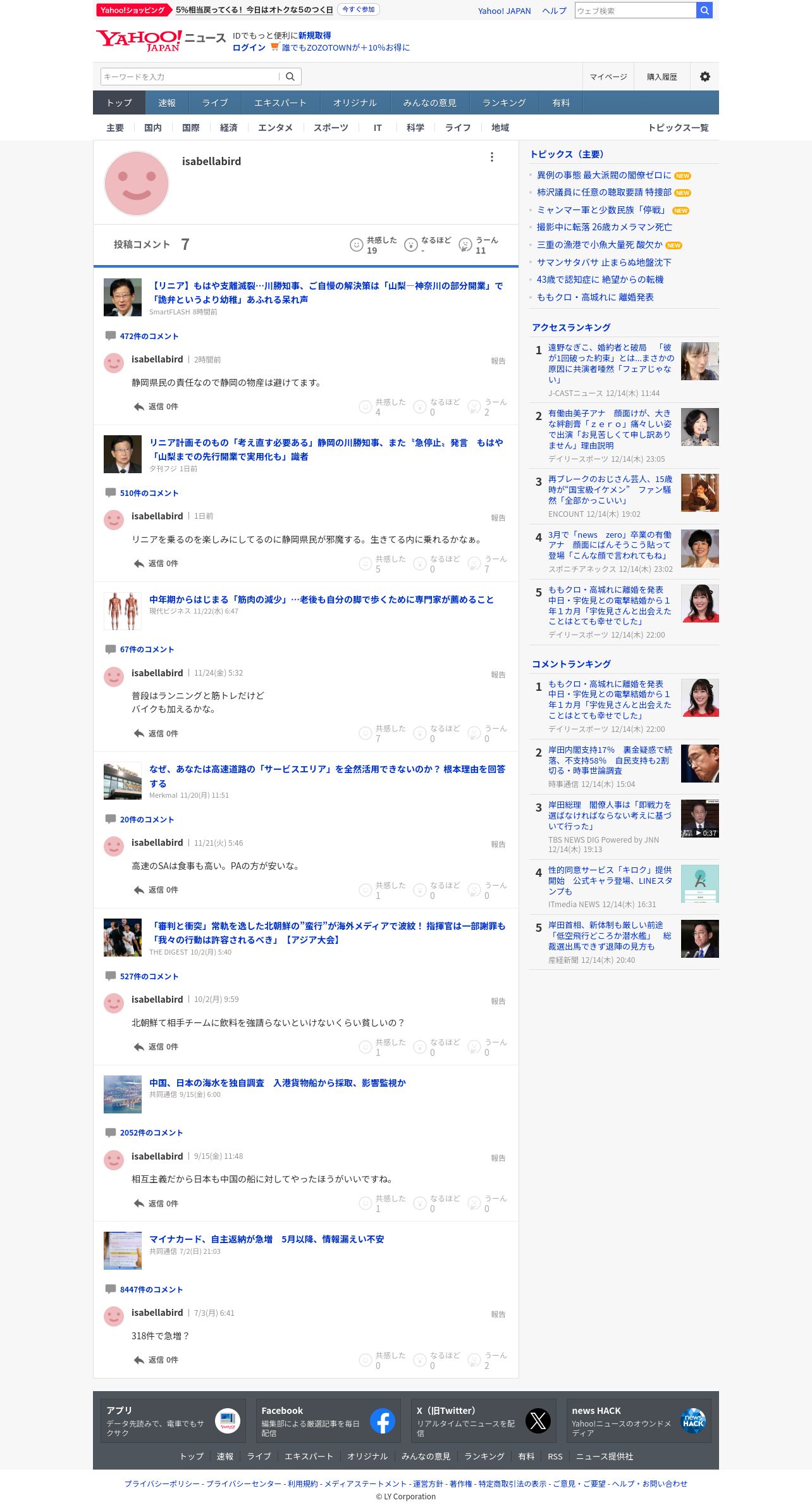Click うーん face on the 318件で急増 comment
The image size is (812, 1505).
pos(474,1360)
